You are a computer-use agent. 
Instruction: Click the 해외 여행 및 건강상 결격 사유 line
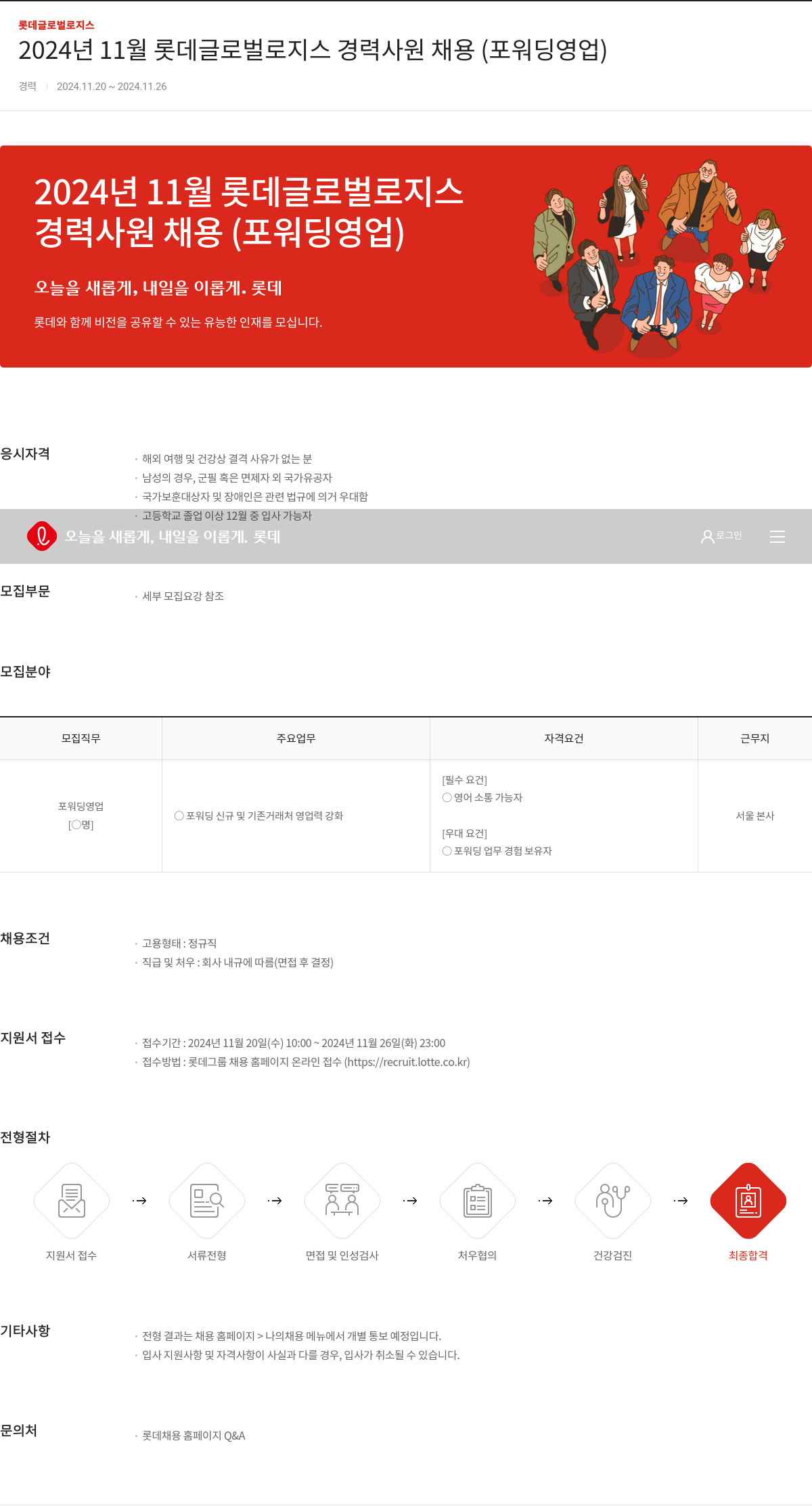pyautogui.click(x=227, y=459)
